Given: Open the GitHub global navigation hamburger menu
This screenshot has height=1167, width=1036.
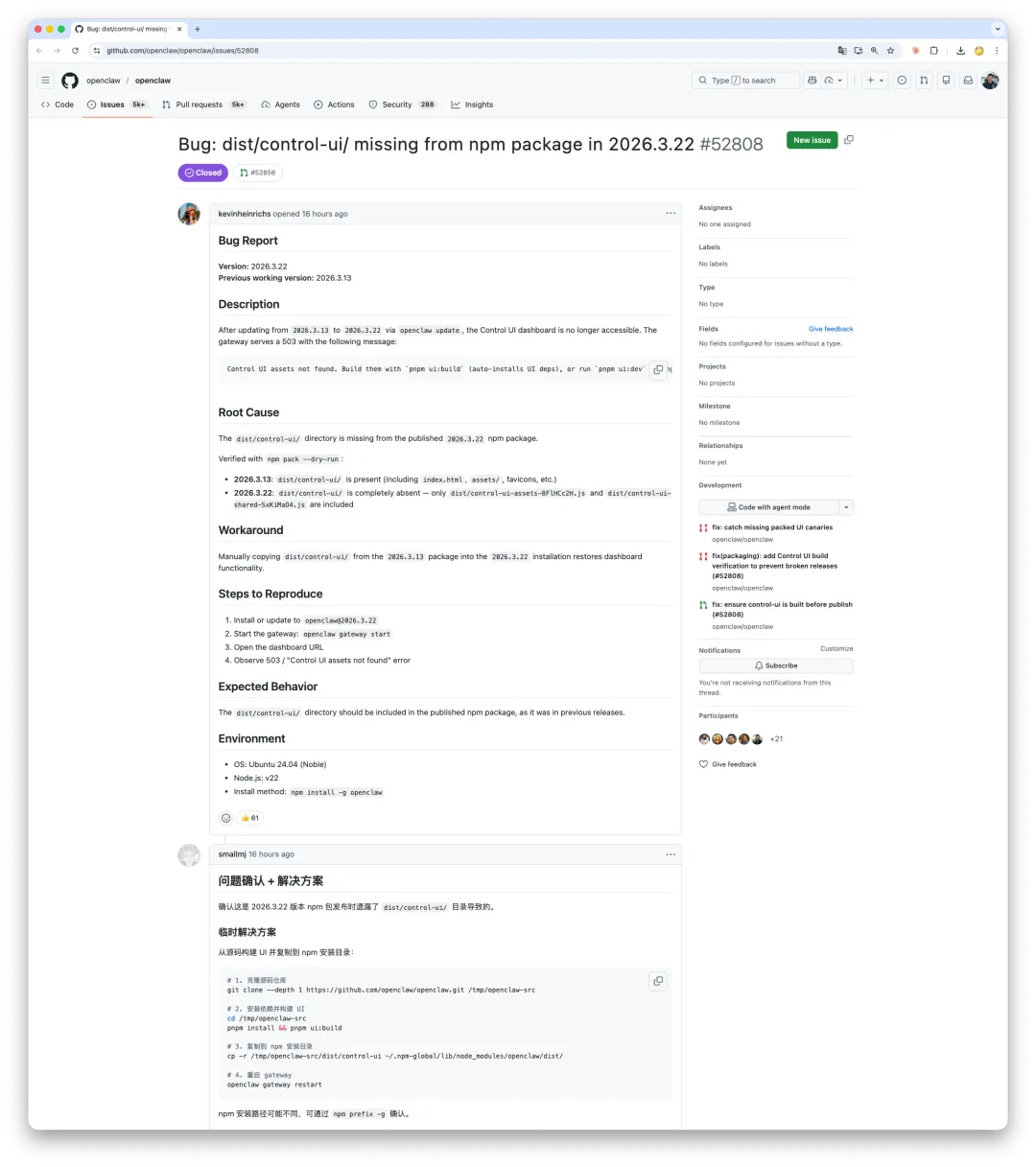Looking at the screenshot, I should pyautogui.click(x=45, y=81).
